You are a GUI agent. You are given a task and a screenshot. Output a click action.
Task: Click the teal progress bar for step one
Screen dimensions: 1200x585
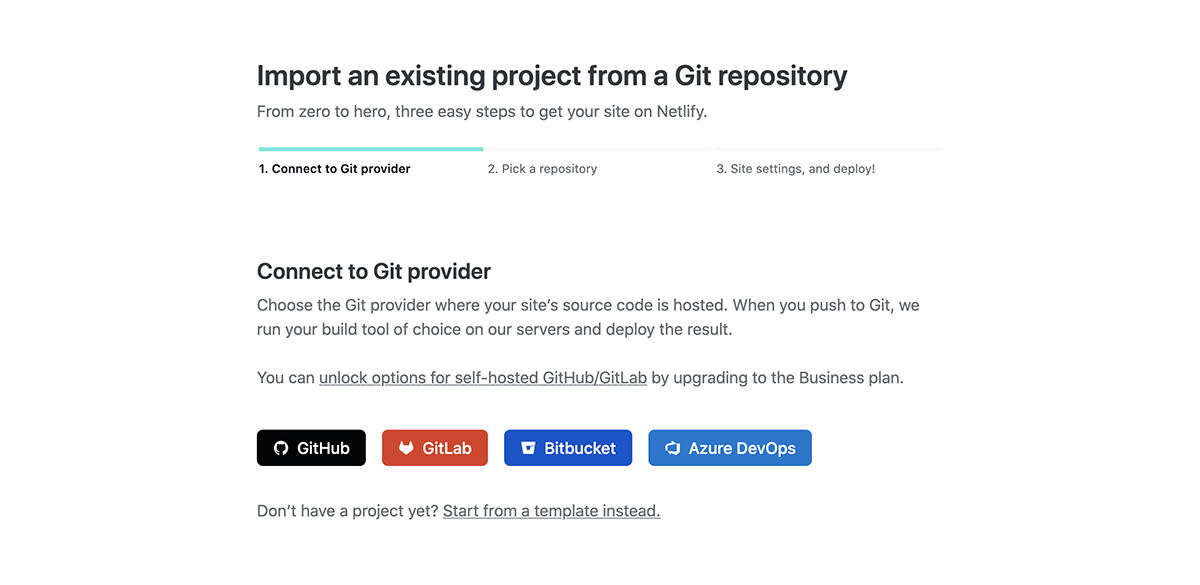click(371, 149)
